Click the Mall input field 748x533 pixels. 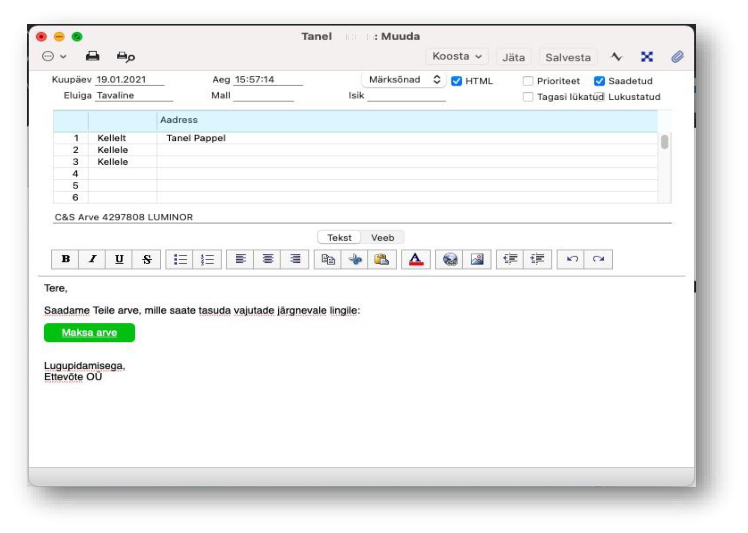coord(263,95)
